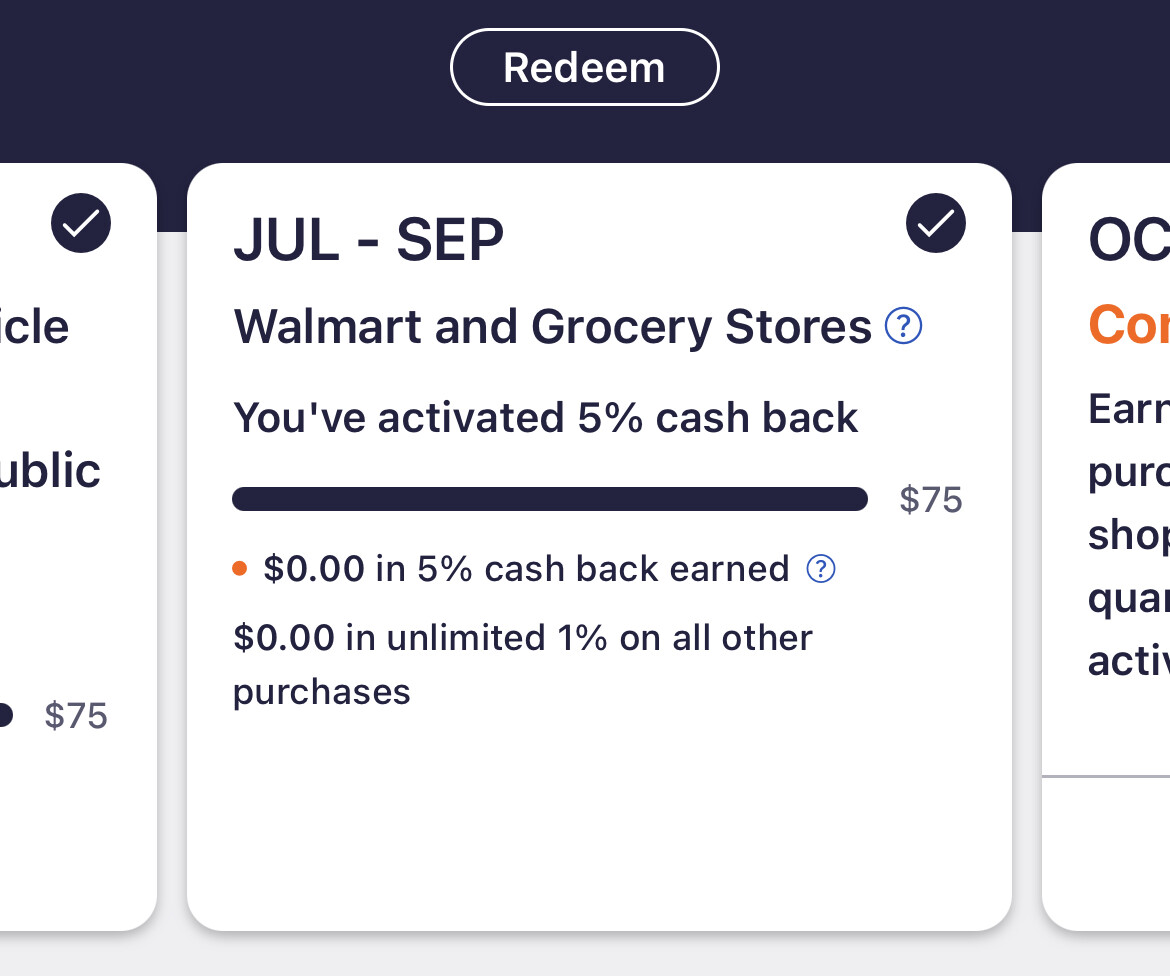Tap the JUL - SEP activated checkmark
The width and height of the screenshot is (1170, 976).
point(935,223)
